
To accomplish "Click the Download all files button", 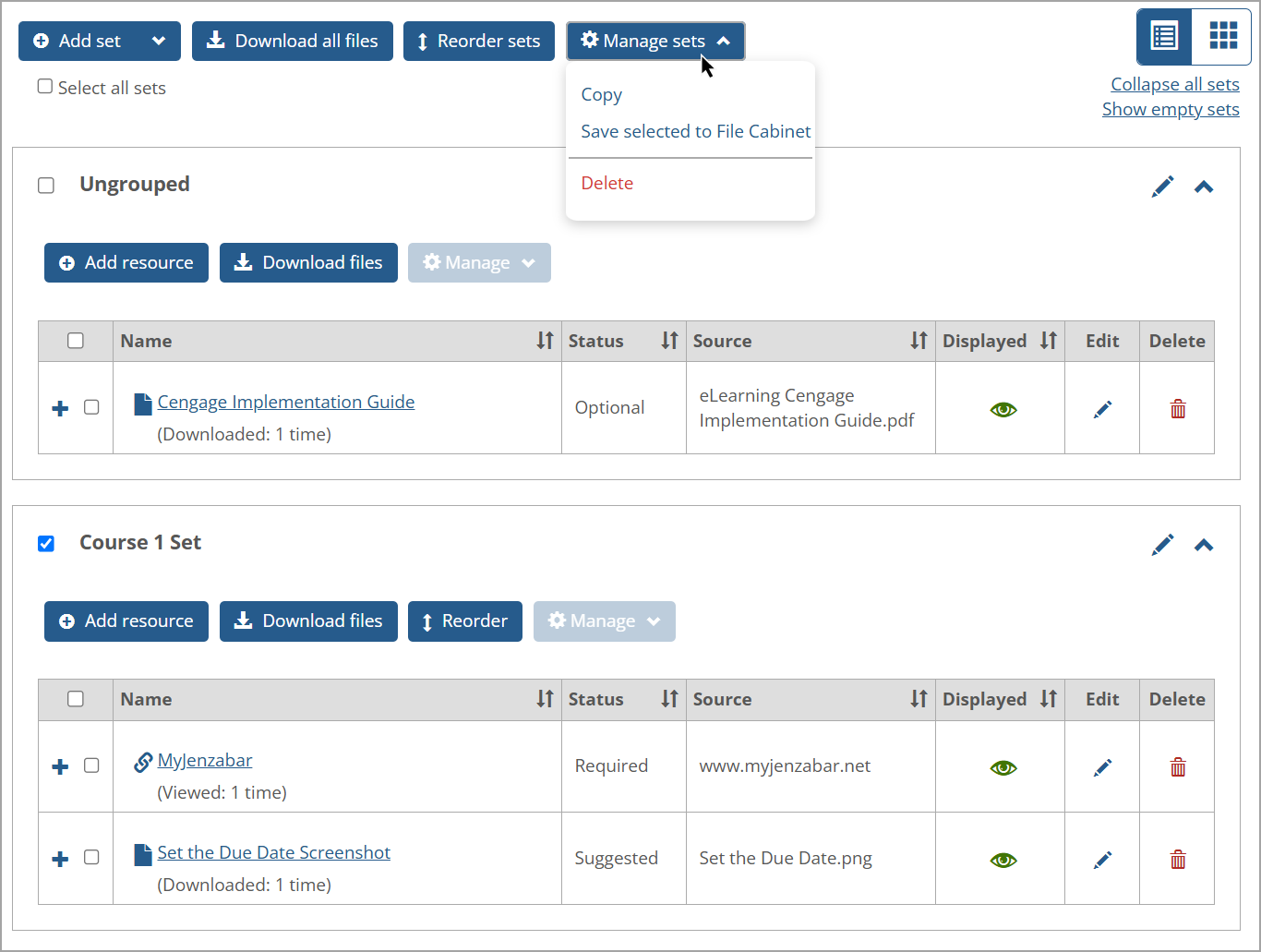I will coord(292,41).
